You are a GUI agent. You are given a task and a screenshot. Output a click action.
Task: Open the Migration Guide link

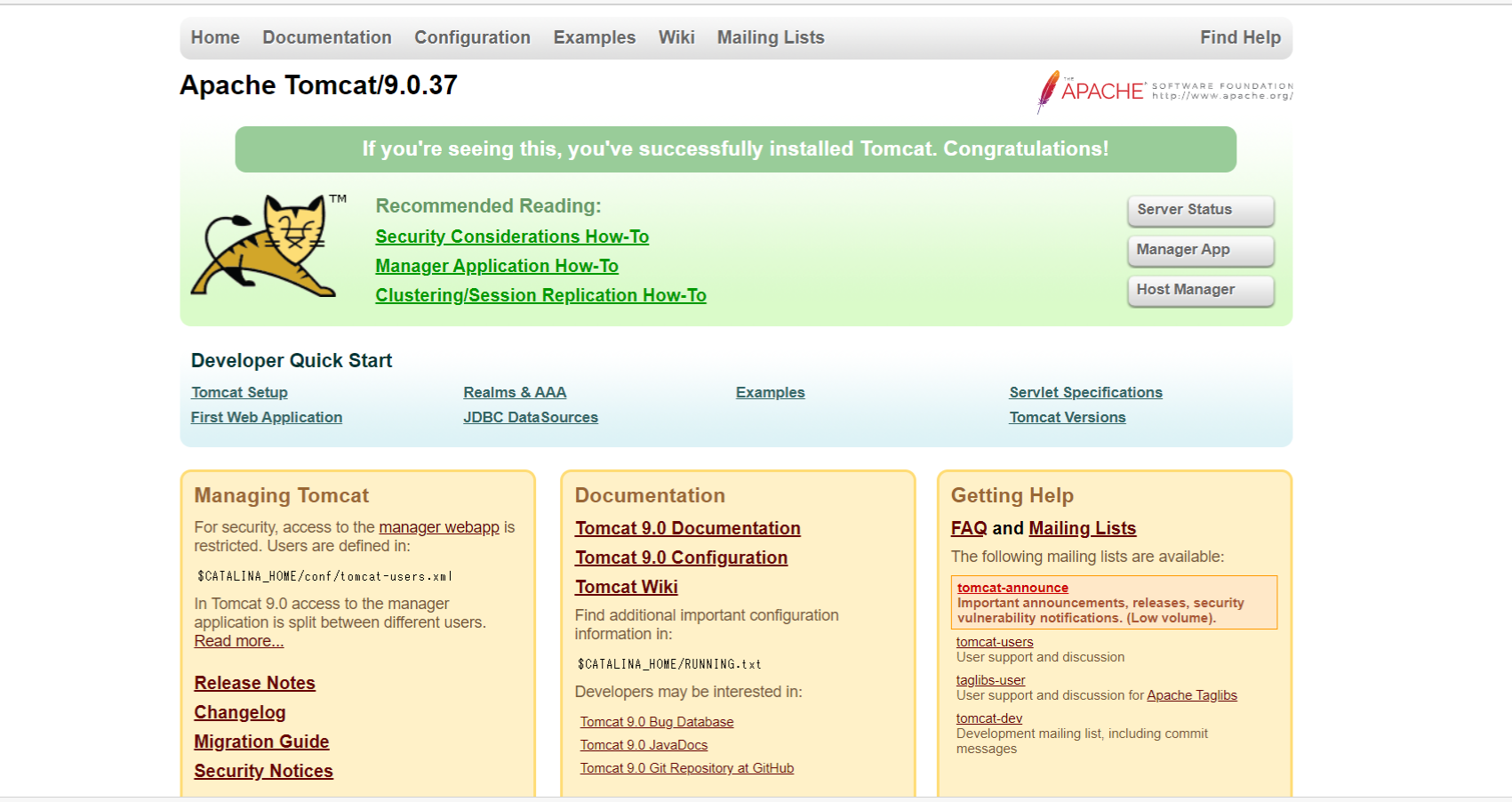point(261,742)
